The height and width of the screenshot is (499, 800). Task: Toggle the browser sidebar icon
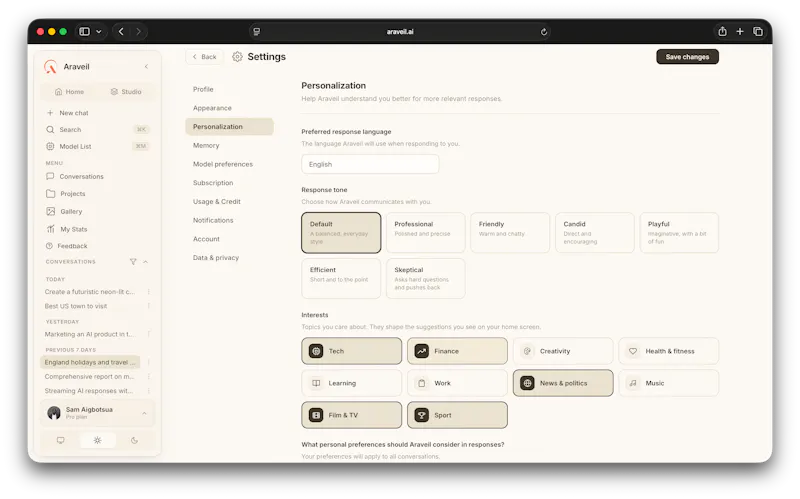coord(85,32)
